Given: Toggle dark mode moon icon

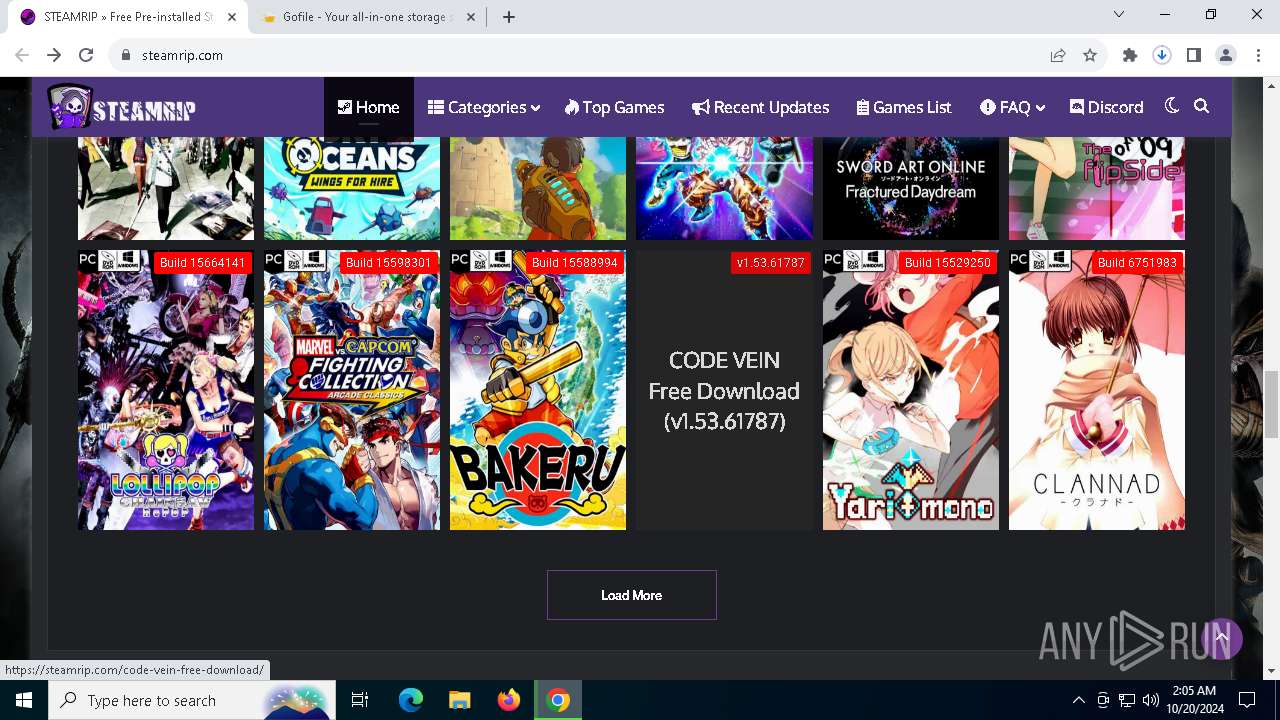Looking at the screenshot, I should pyautogui.click(x=1172, y=106).
